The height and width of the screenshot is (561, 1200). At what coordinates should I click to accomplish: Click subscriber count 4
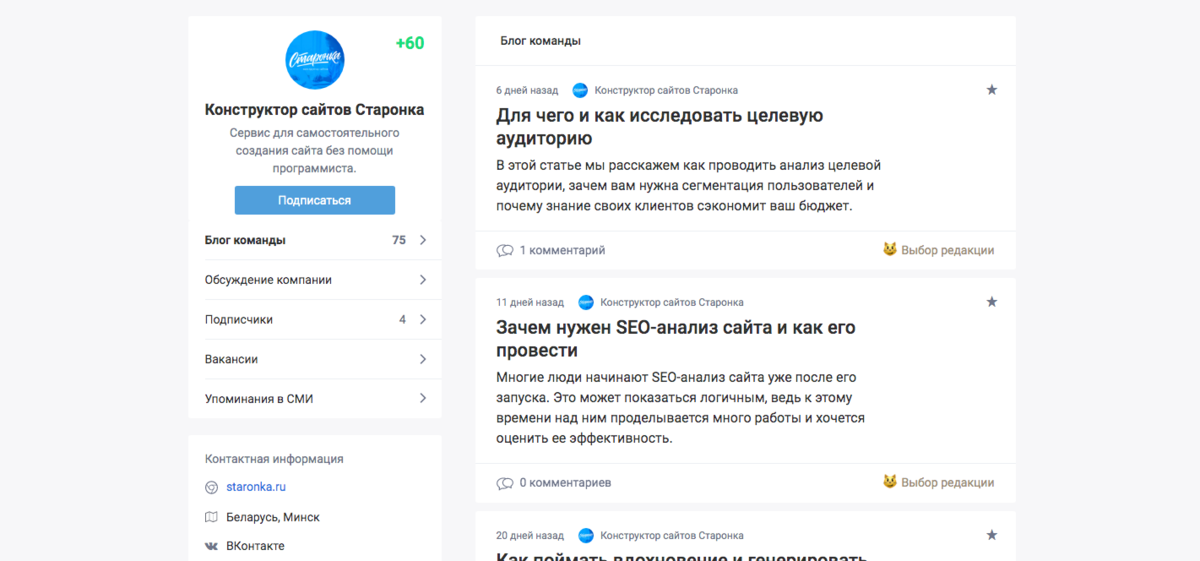click(x=402, y=320)
